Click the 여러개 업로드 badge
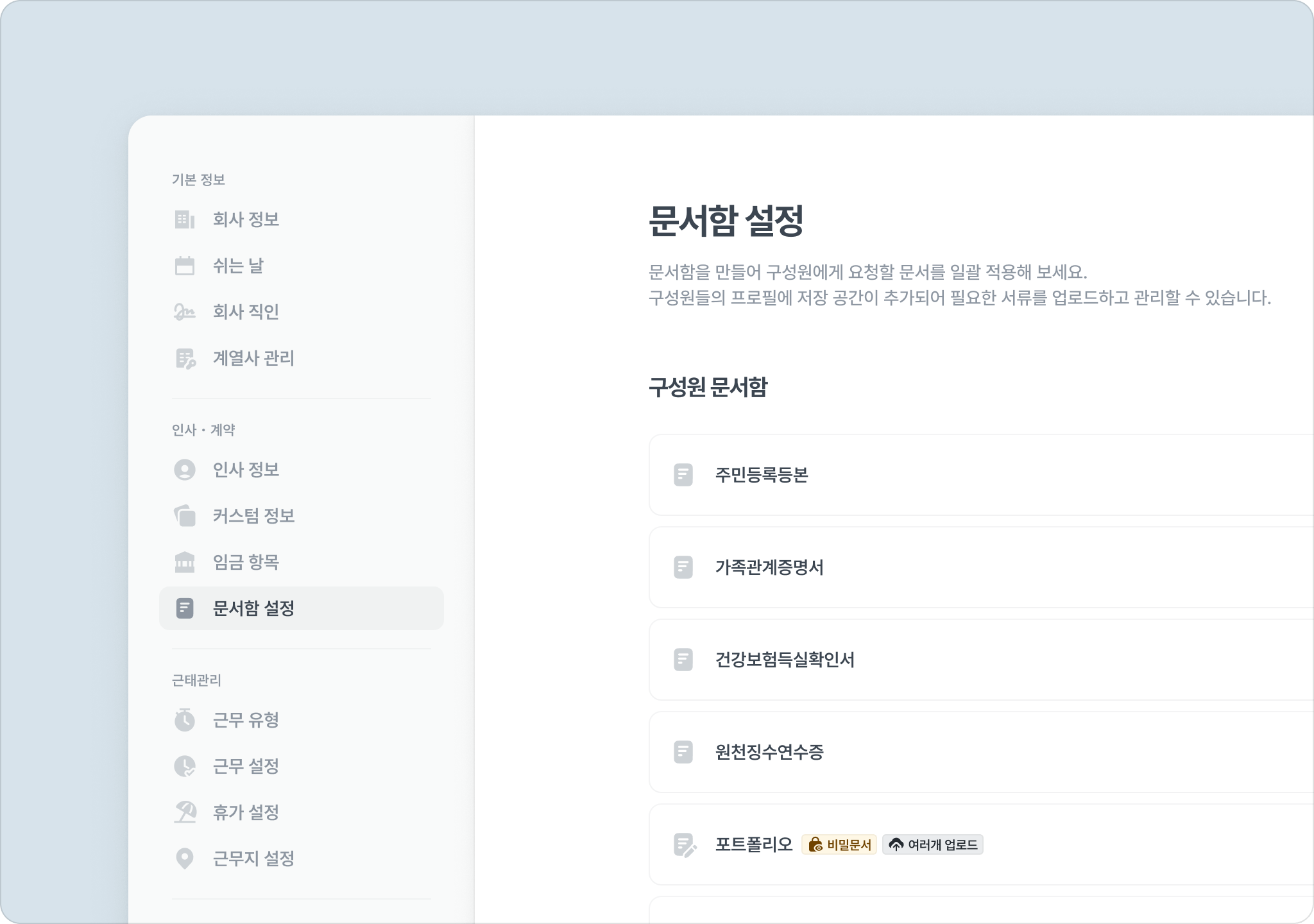This screenshot has width=1314, height=924. click(x=933, y=844)
